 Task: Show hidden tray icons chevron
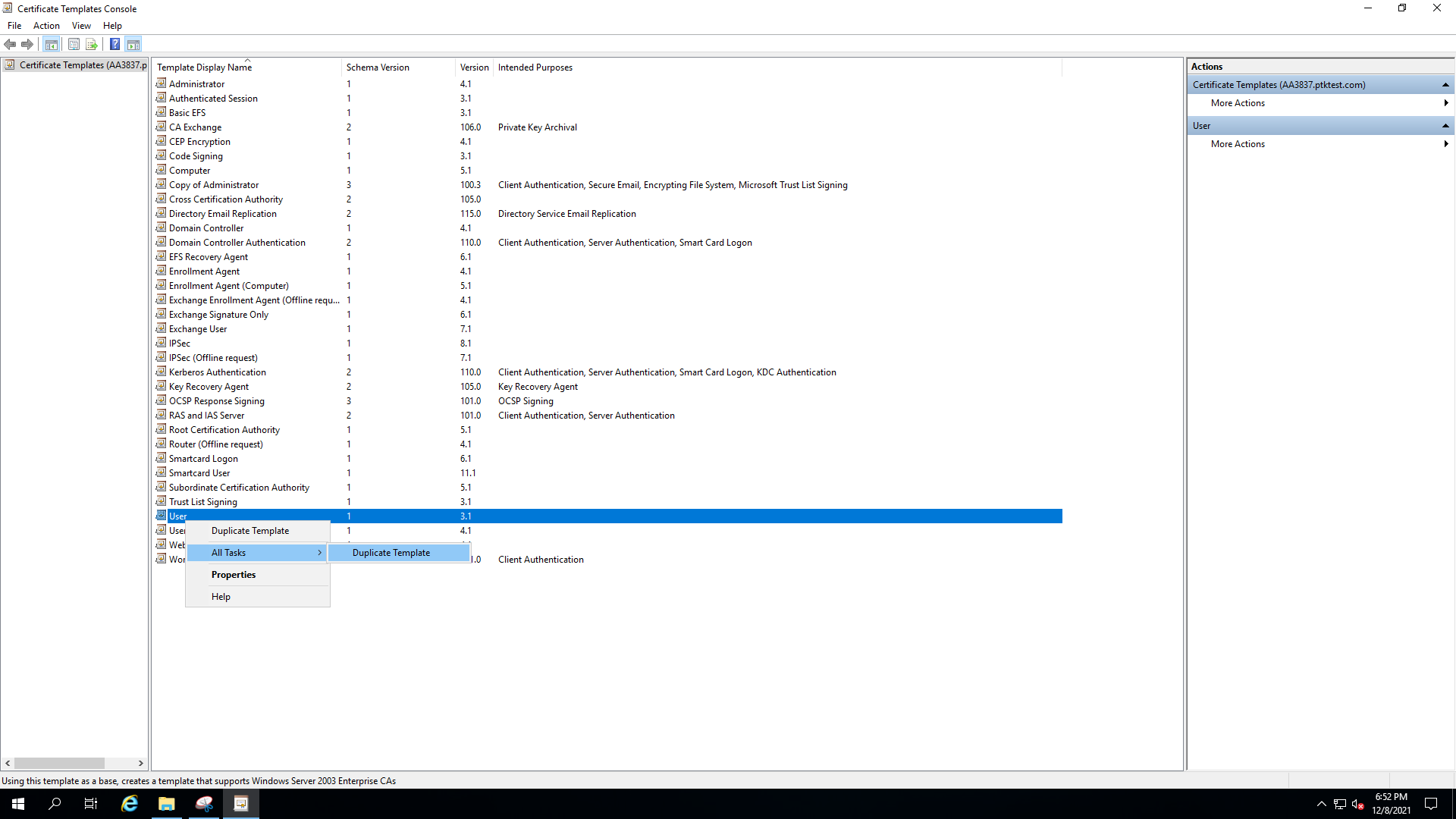point(1321,804)
